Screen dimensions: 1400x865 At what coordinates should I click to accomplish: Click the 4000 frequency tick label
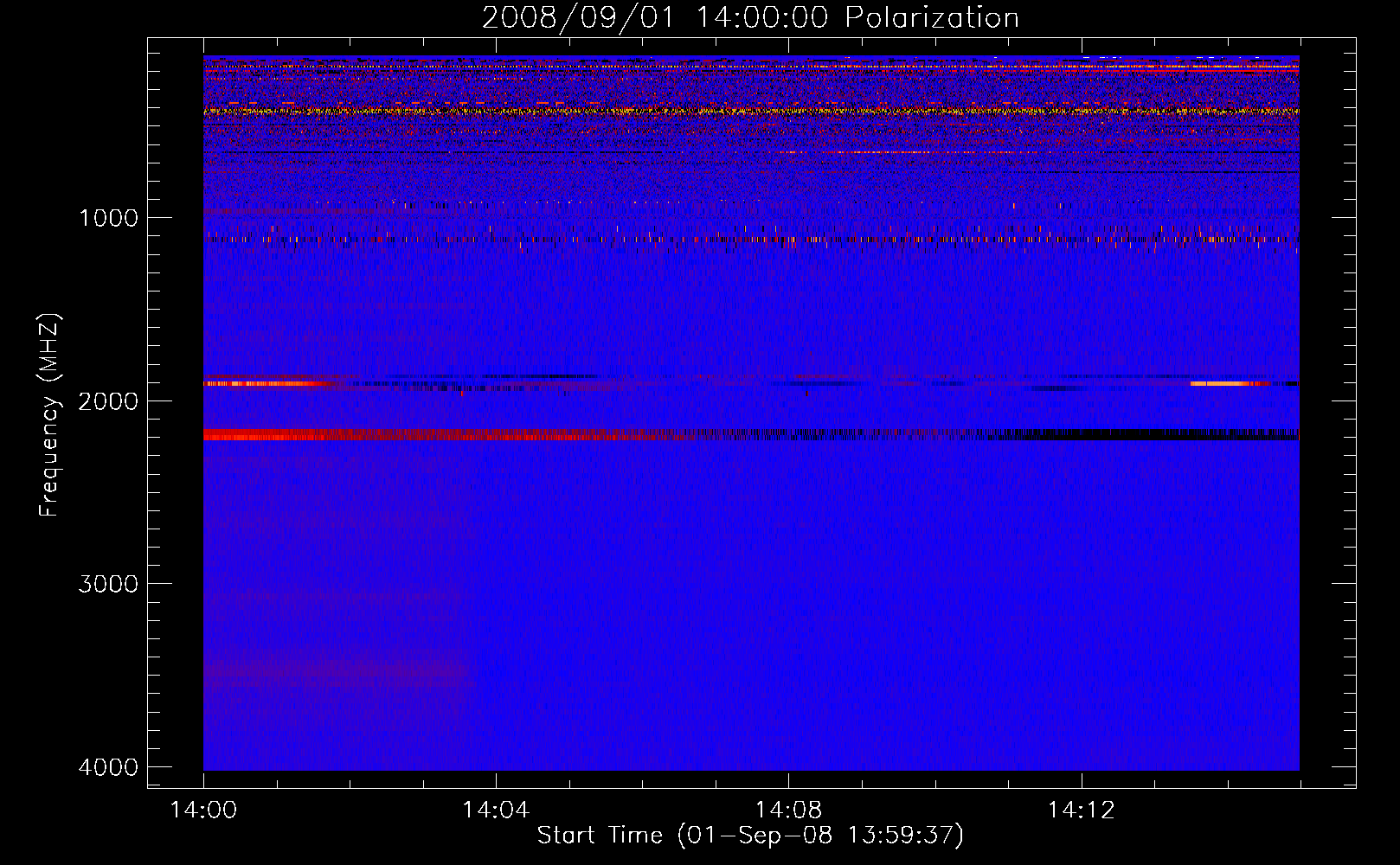tap(108, 767)
